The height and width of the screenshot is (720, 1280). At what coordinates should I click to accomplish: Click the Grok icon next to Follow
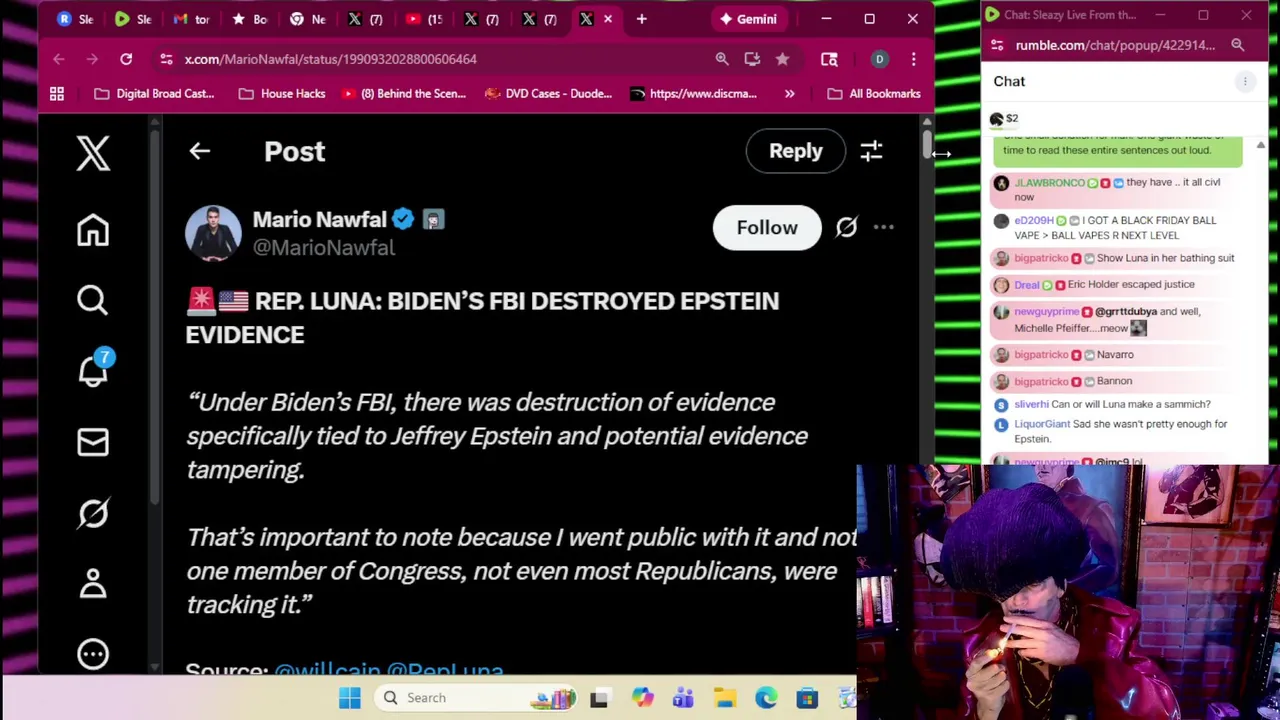(846, 227)
